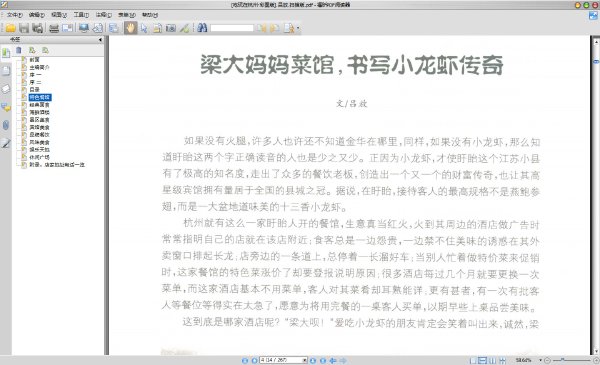Image resolution: width=600 pixels, height=365 pixels.
Task: Select the highlighted blue bookmark entry
Action: click(40, 98)
